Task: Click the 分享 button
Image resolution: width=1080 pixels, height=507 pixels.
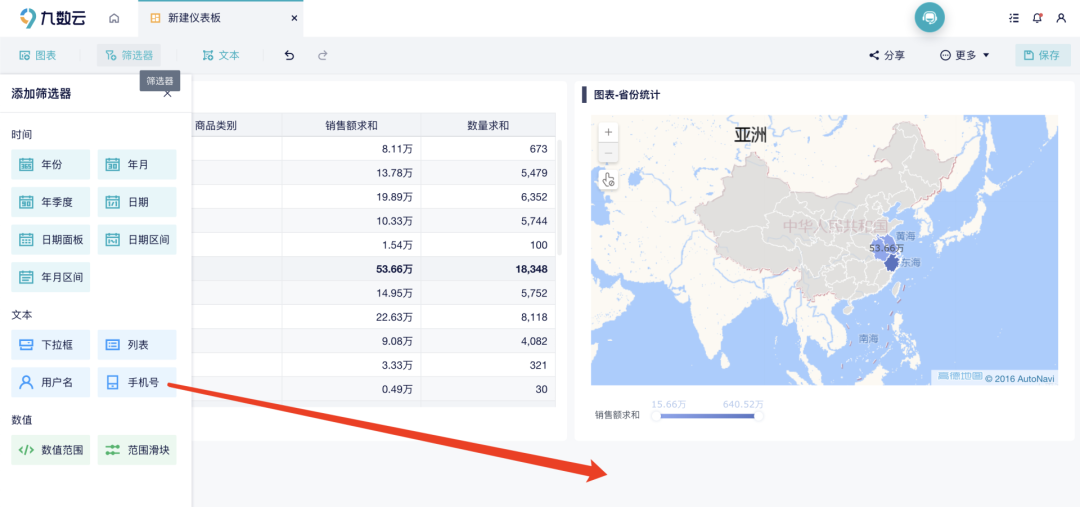Action: [x=887, y=55]
